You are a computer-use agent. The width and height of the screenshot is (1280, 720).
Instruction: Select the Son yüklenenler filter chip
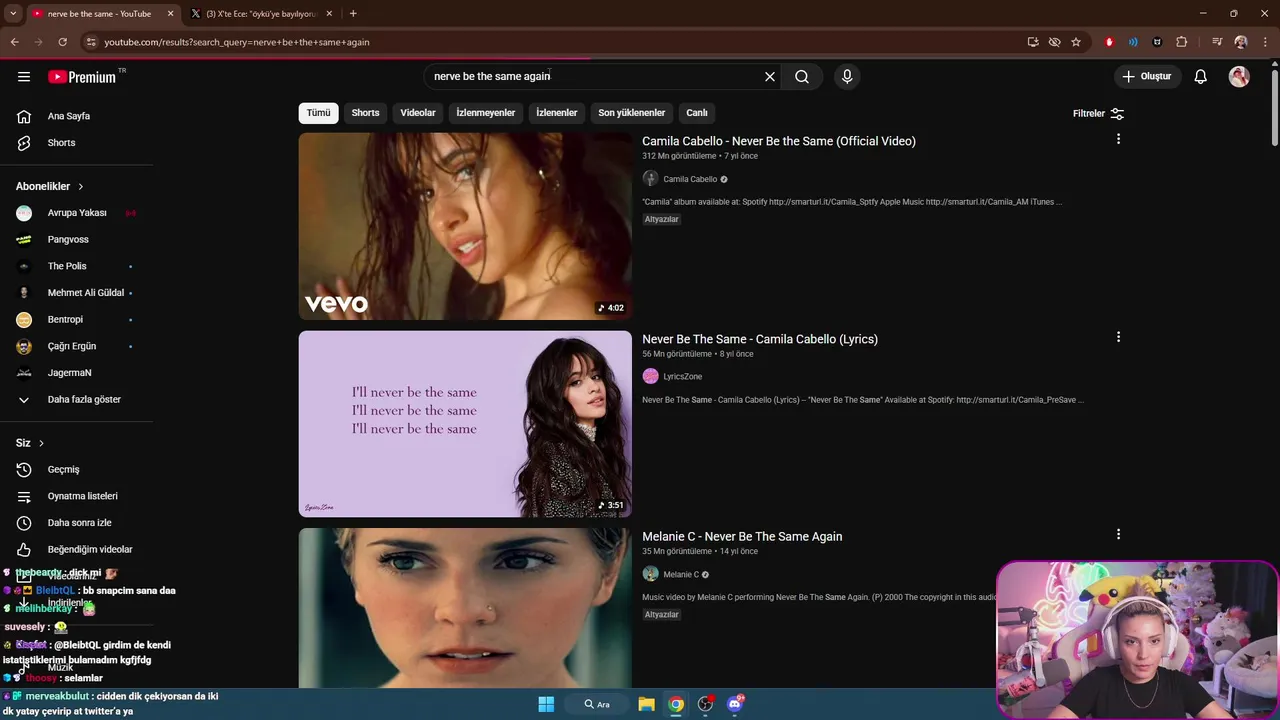pyautogui.click(x=632, y=113)
